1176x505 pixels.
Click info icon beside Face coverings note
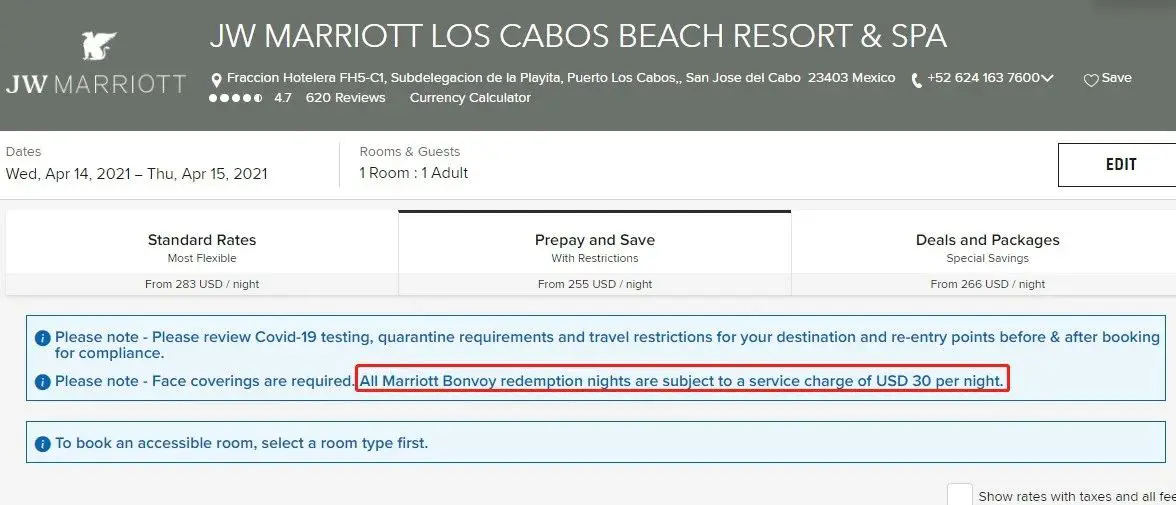coord(42,382)
